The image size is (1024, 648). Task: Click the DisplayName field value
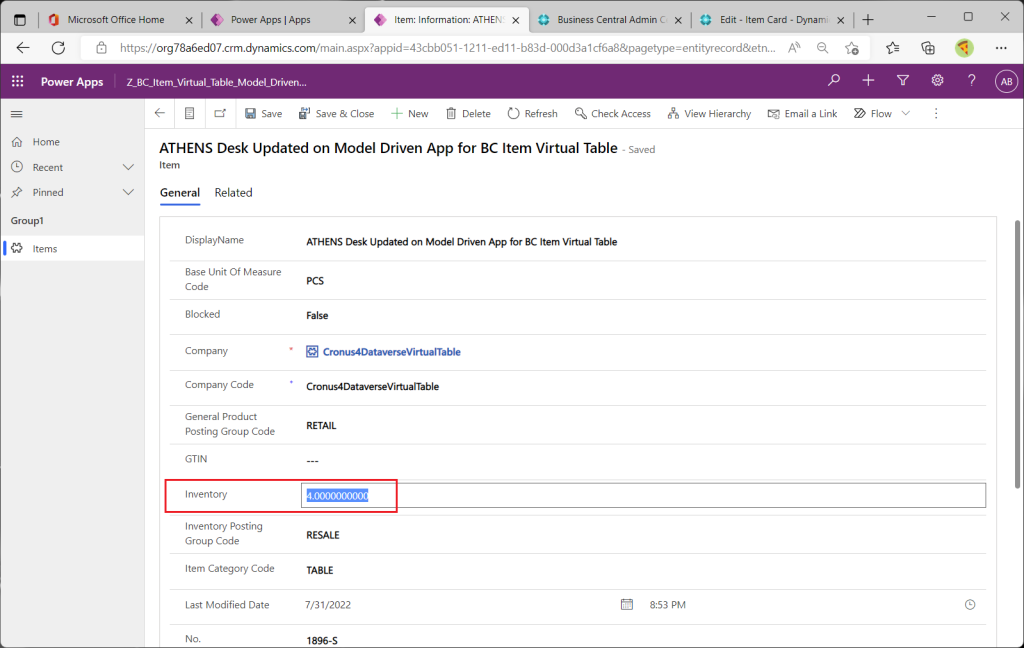[461, 242]
